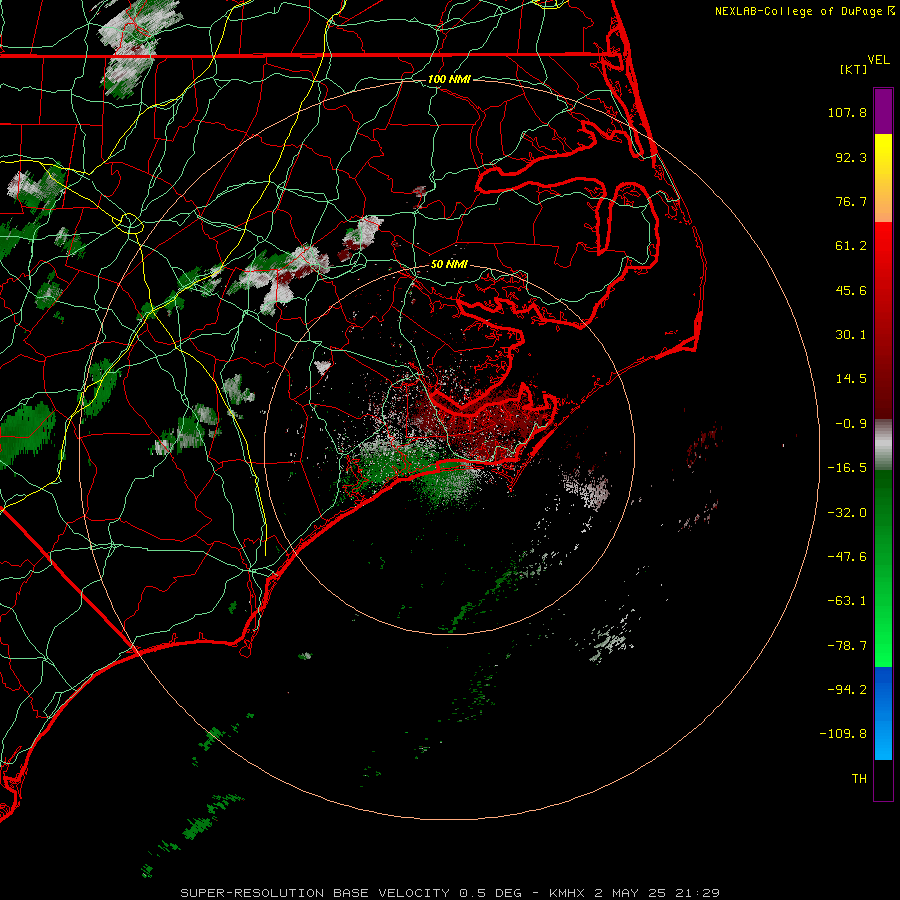This screenshot has height=900, width=900.
Task: Click the 14.5 legend value
Action: click(851, 379)
